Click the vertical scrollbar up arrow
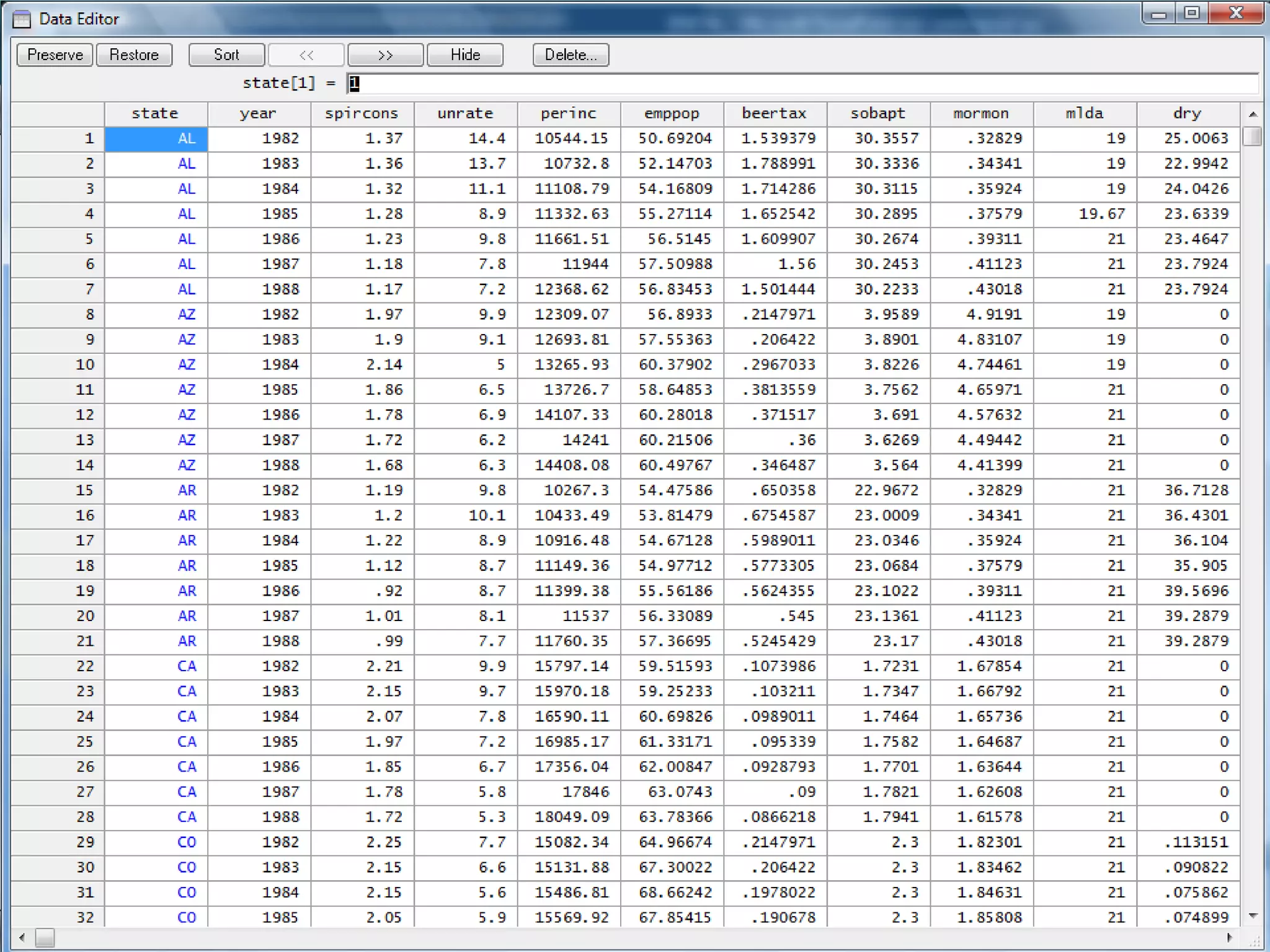Viewport: 1270px width, 952px height. (1253, 114)
